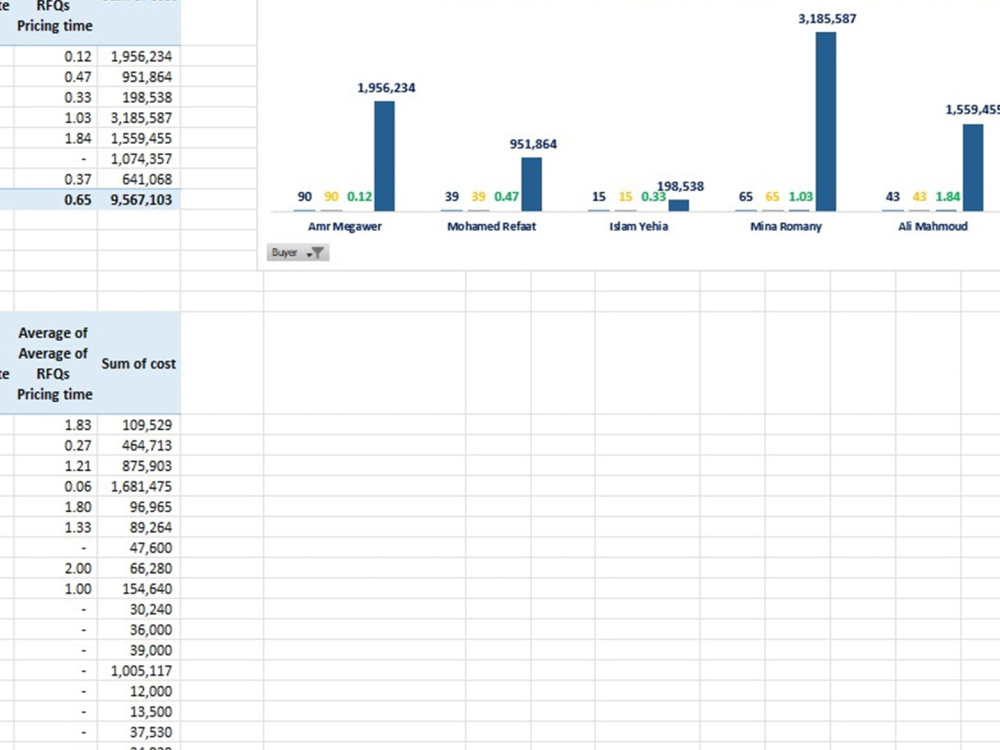Click the Amr Megawer axis label in the chart

click(x=344, y=226)
